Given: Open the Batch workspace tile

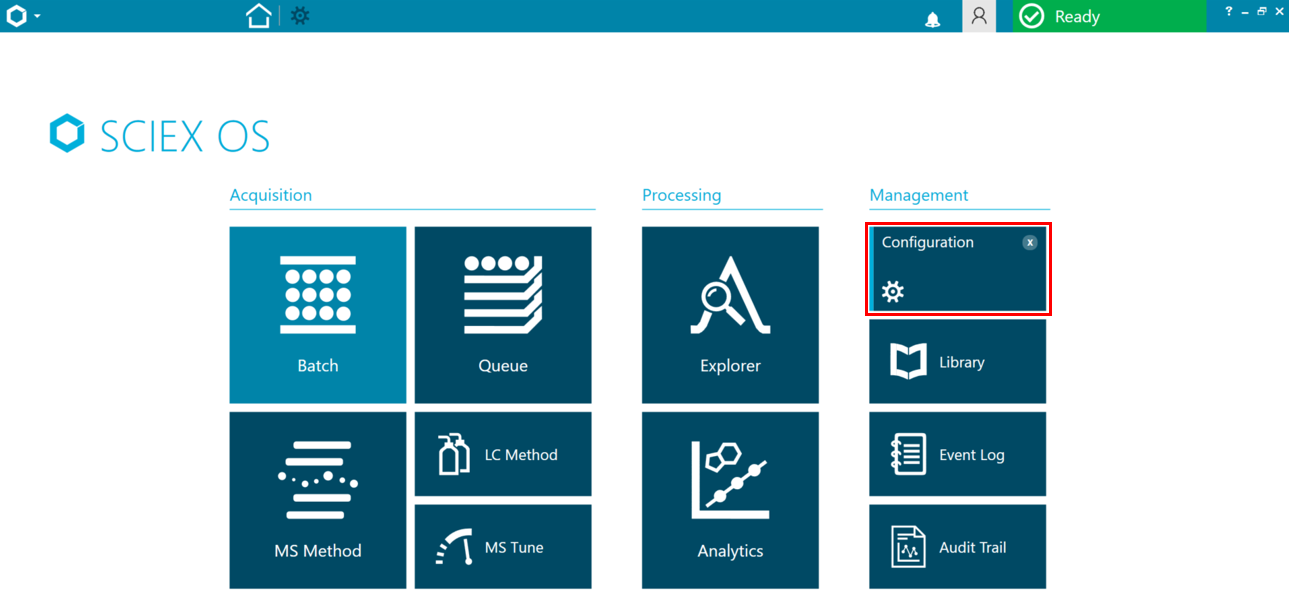Looking at the screenshot, I should pyautogui.click(x=318, y=315).
